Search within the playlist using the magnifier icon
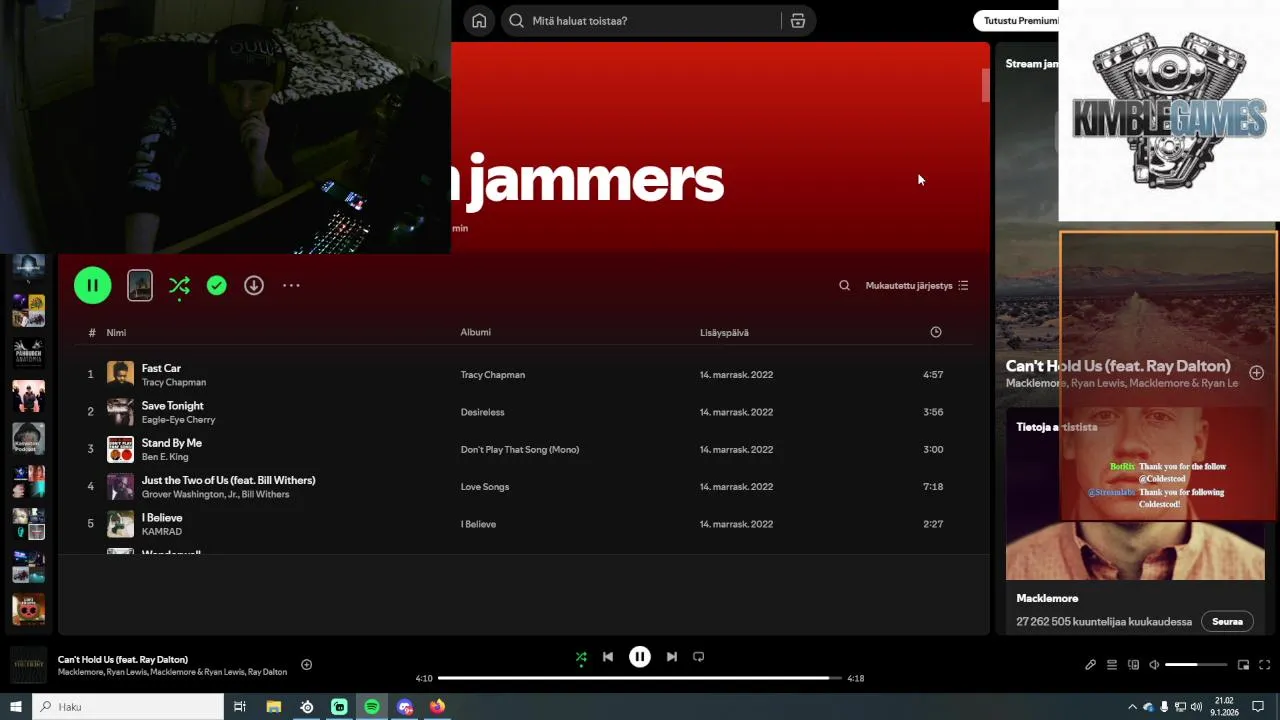1280x720 pixels. (844, 286)
